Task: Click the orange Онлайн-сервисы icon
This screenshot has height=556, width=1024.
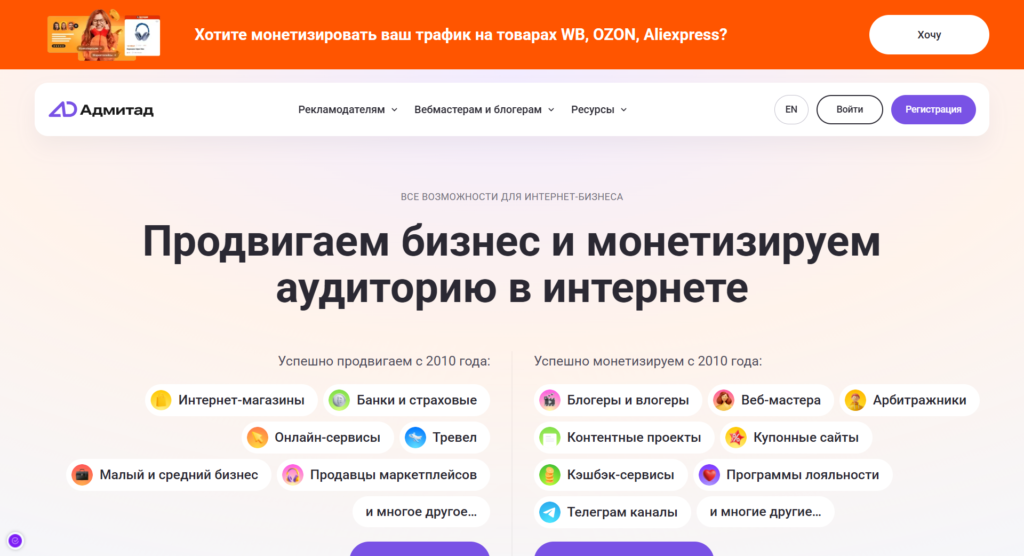Action: 257,437
